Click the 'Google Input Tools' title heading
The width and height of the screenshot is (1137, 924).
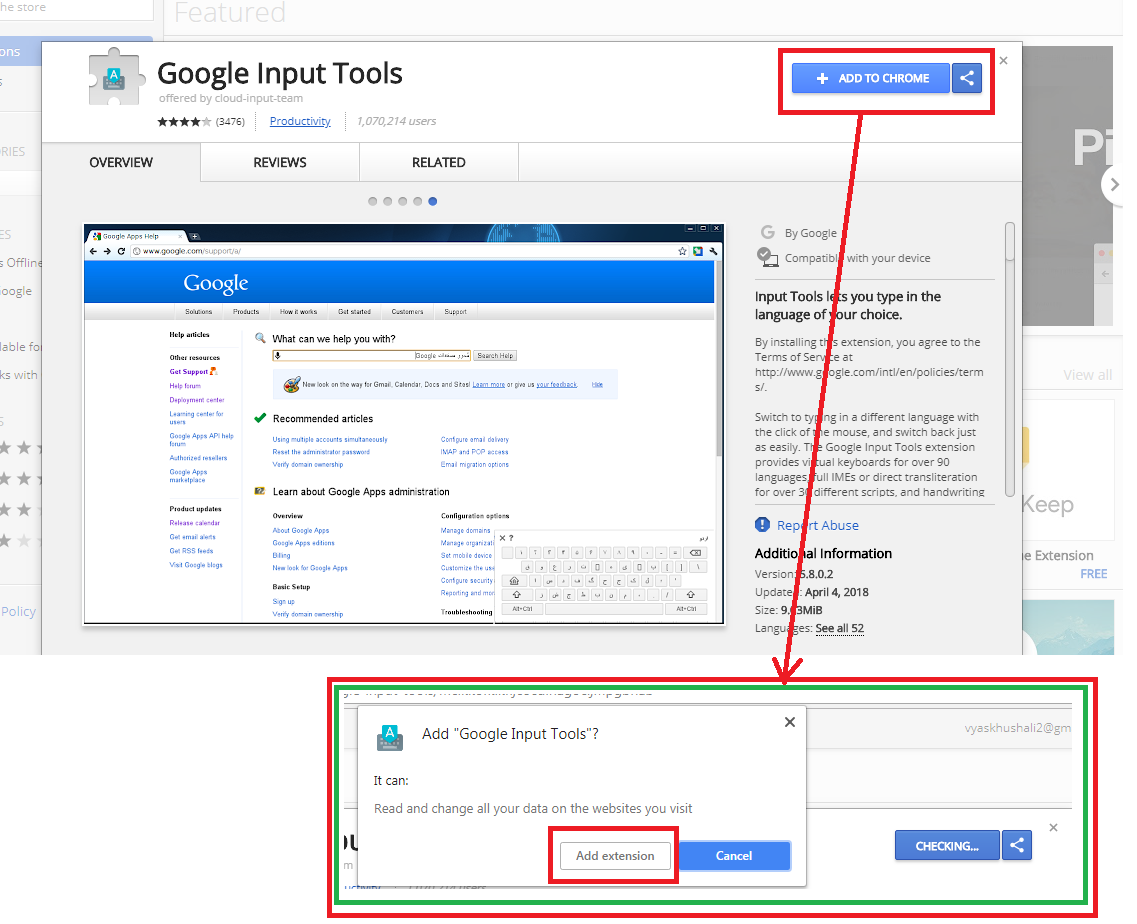pos(280,73)
